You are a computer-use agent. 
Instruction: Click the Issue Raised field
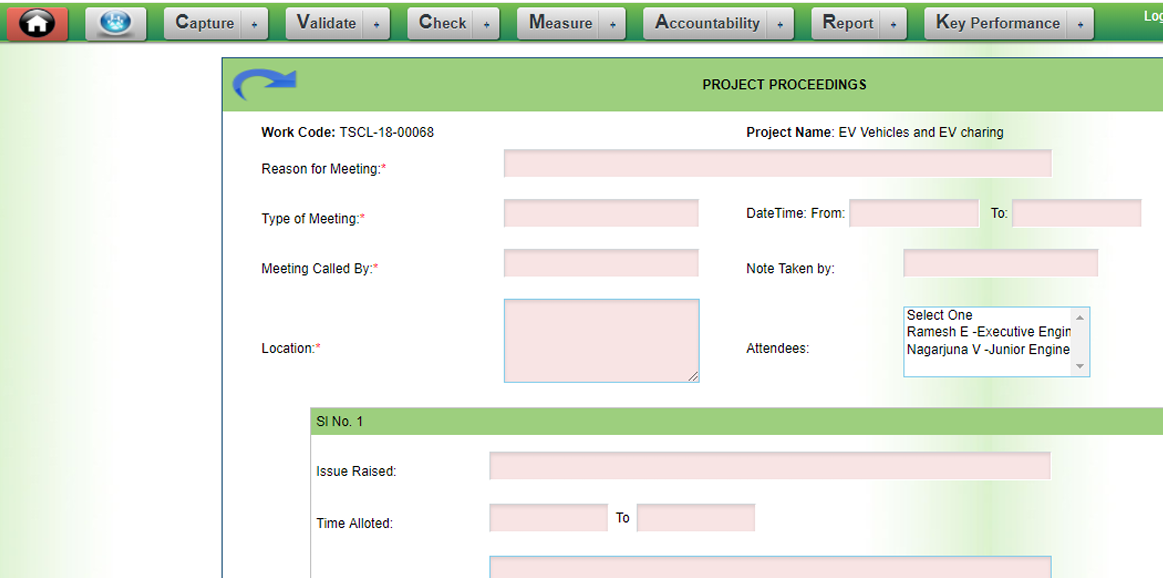pos(769,466)
